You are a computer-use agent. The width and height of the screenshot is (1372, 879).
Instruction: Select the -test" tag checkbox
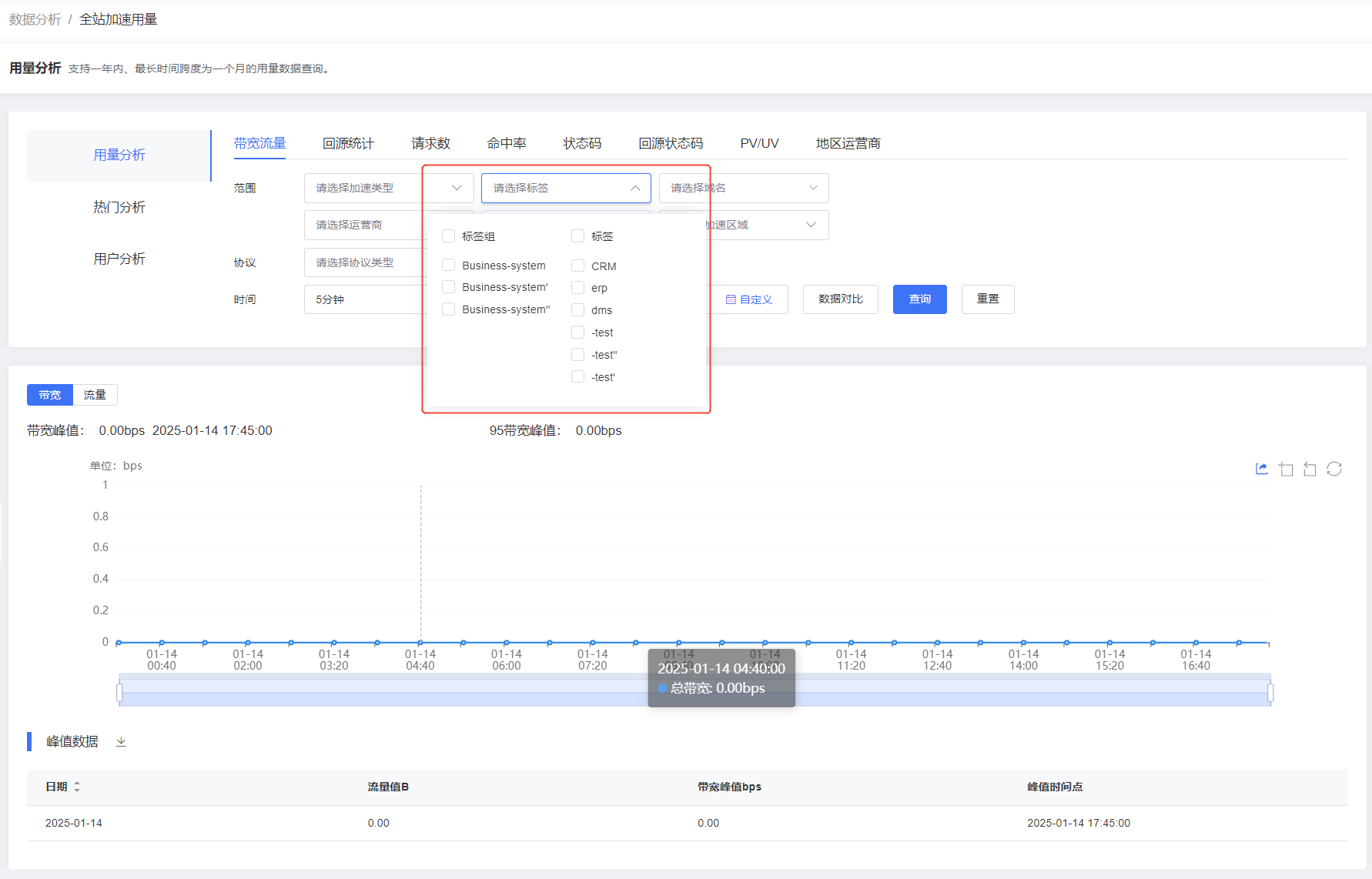577,355
